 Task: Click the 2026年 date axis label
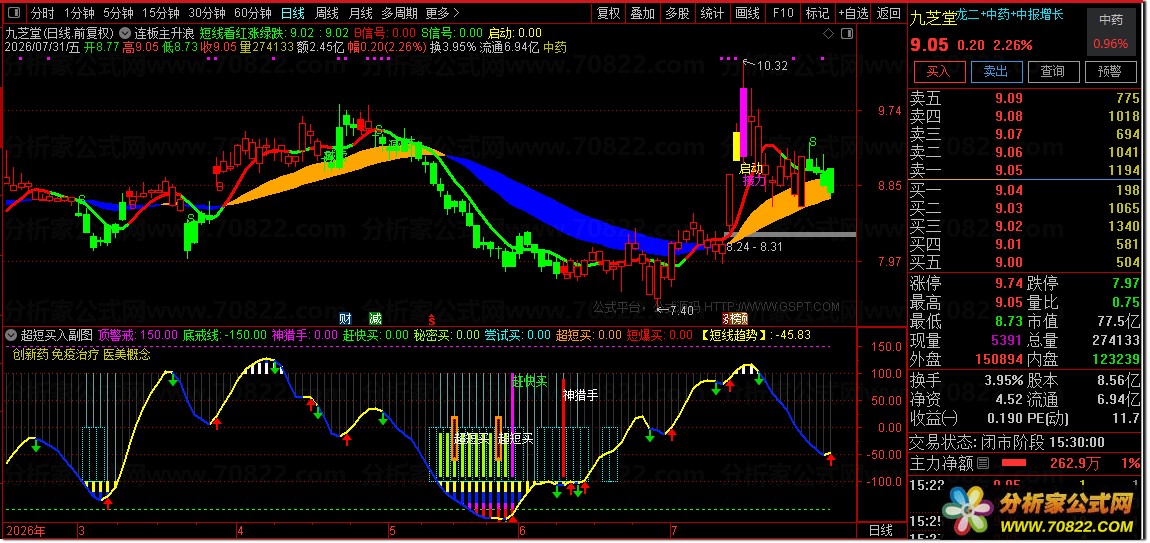pyautogui.click(x=24, y=530)
